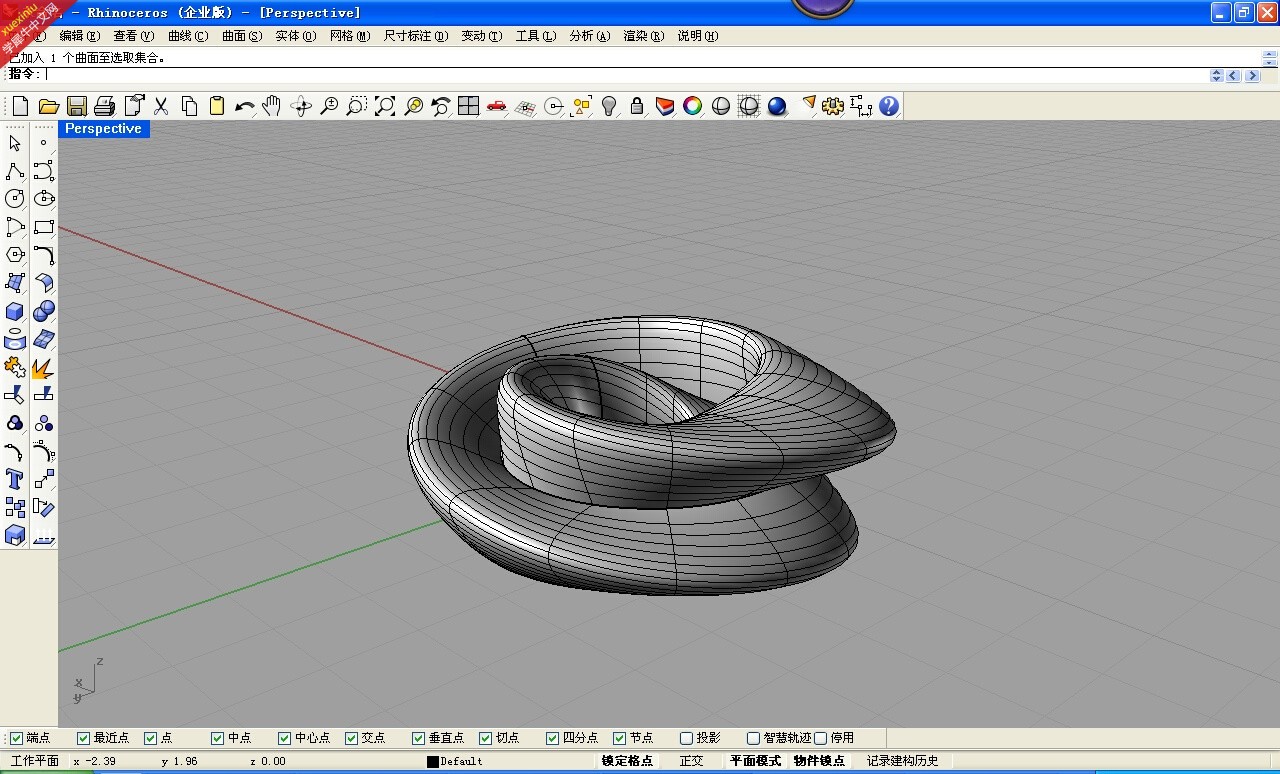The width and height of the screenshot is (1280, 774).
Task: Click the 工作平面 status bar pane
Action: pos(35,761)
